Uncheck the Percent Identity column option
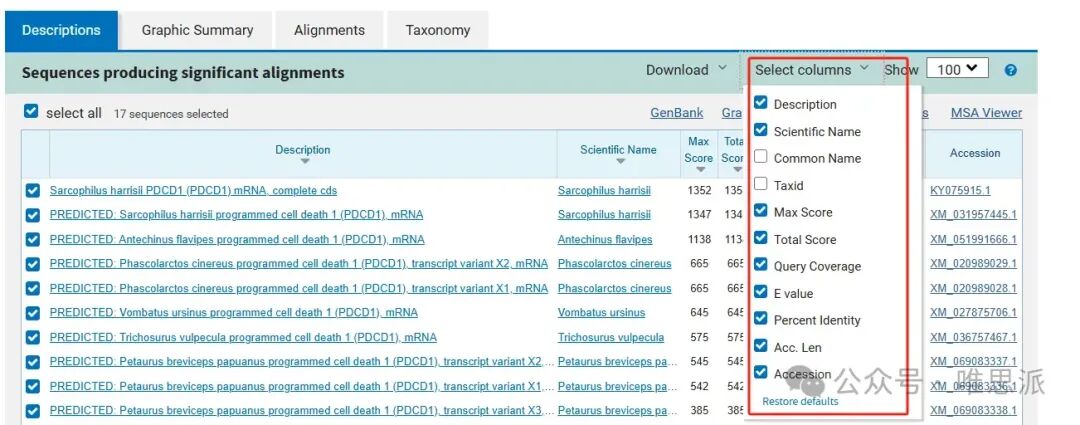 tap(760, 318)
